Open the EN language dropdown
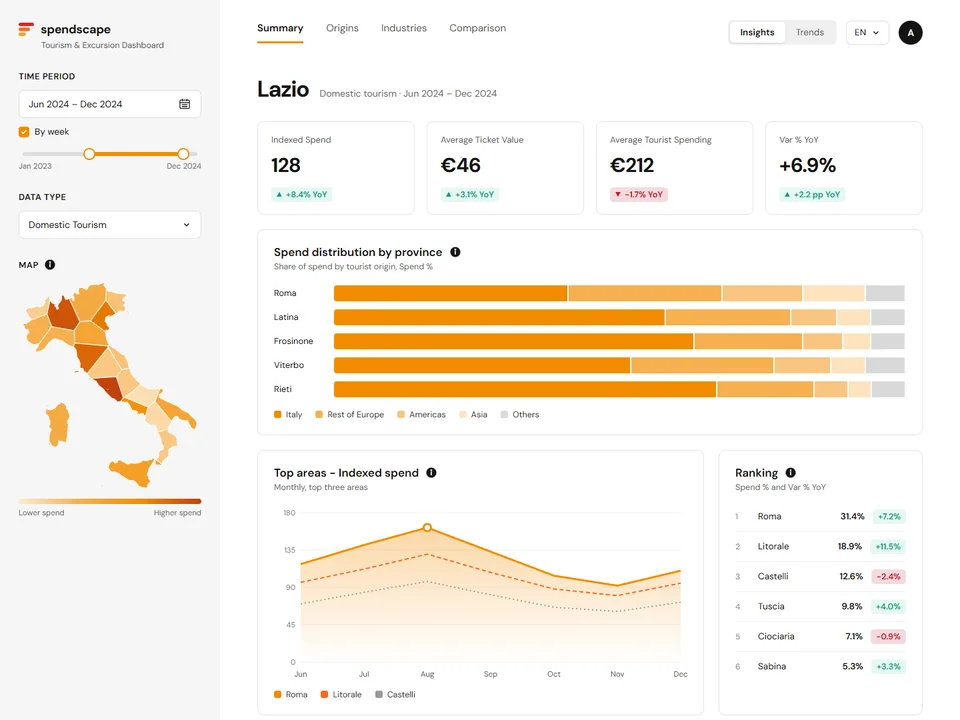 pyautogui.click(x=867, y=32)
